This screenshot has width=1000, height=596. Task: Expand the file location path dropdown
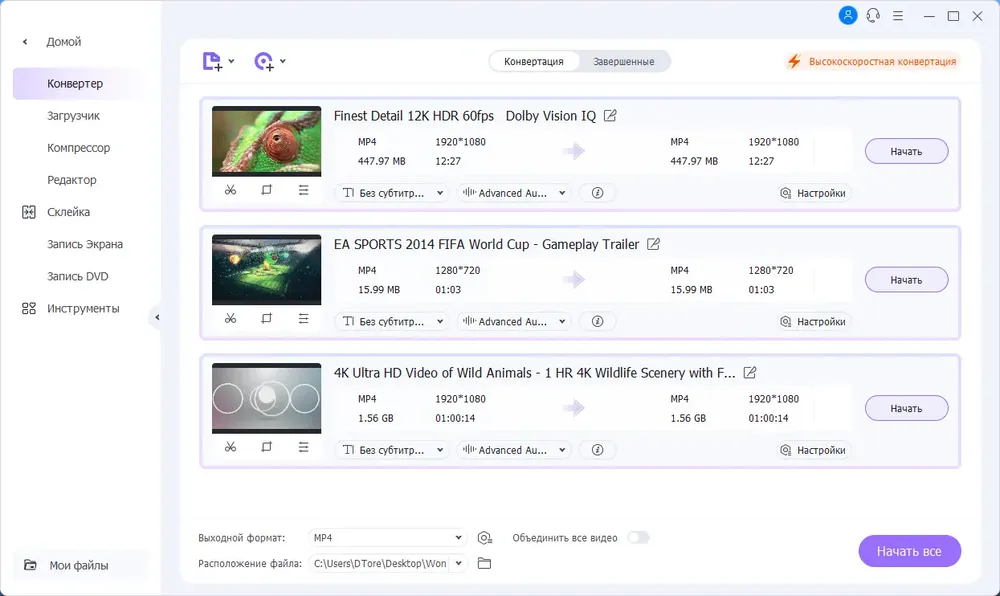(458, 563)
